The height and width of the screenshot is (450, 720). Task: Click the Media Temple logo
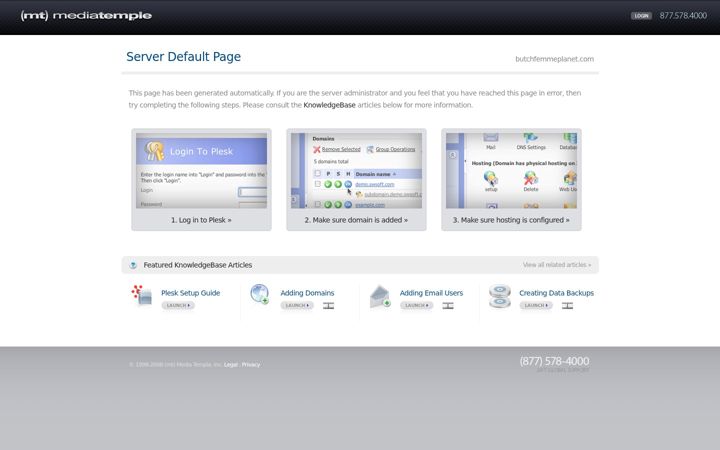point(86,16)
